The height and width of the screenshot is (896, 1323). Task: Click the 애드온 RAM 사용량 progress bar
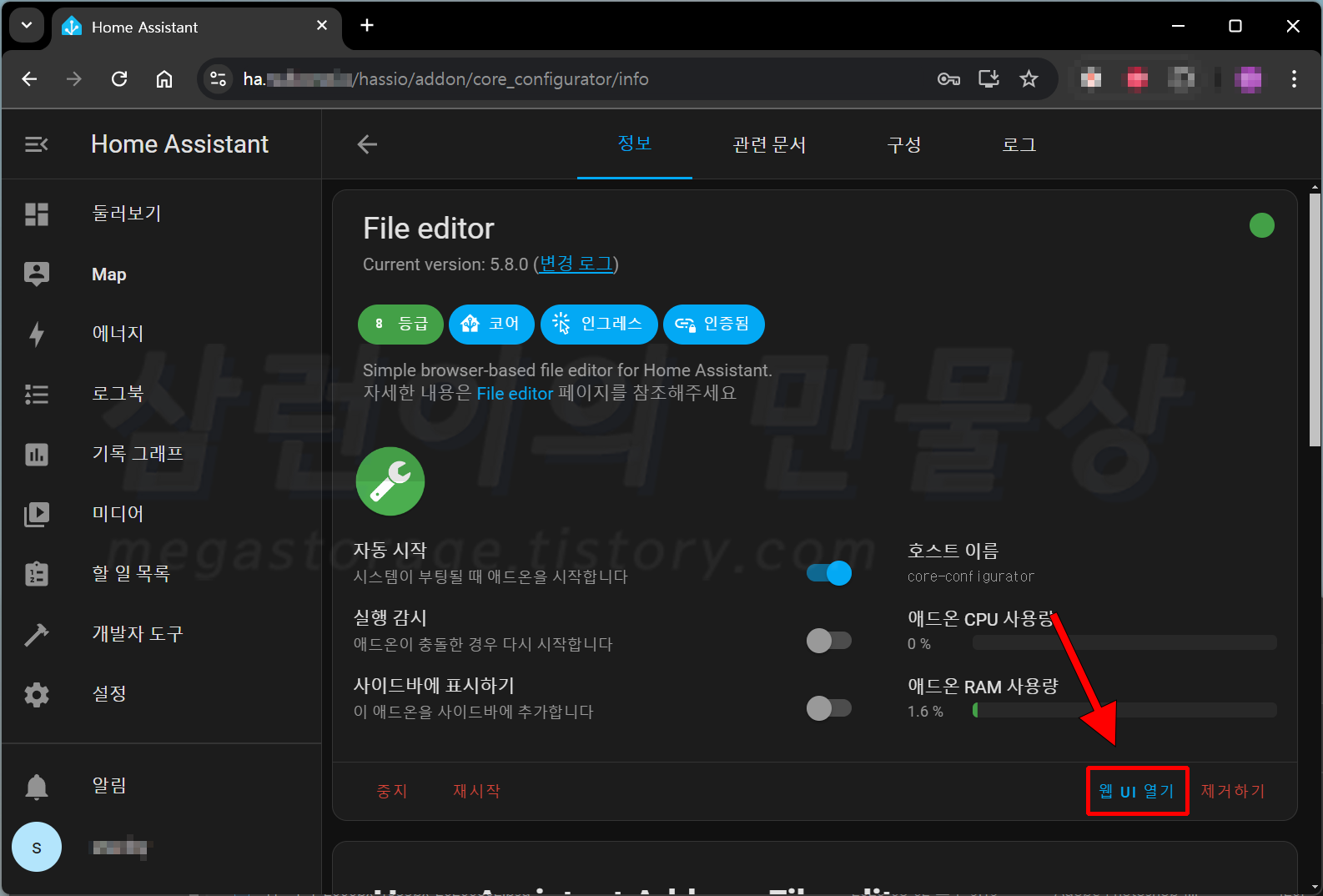point(1124,710)
